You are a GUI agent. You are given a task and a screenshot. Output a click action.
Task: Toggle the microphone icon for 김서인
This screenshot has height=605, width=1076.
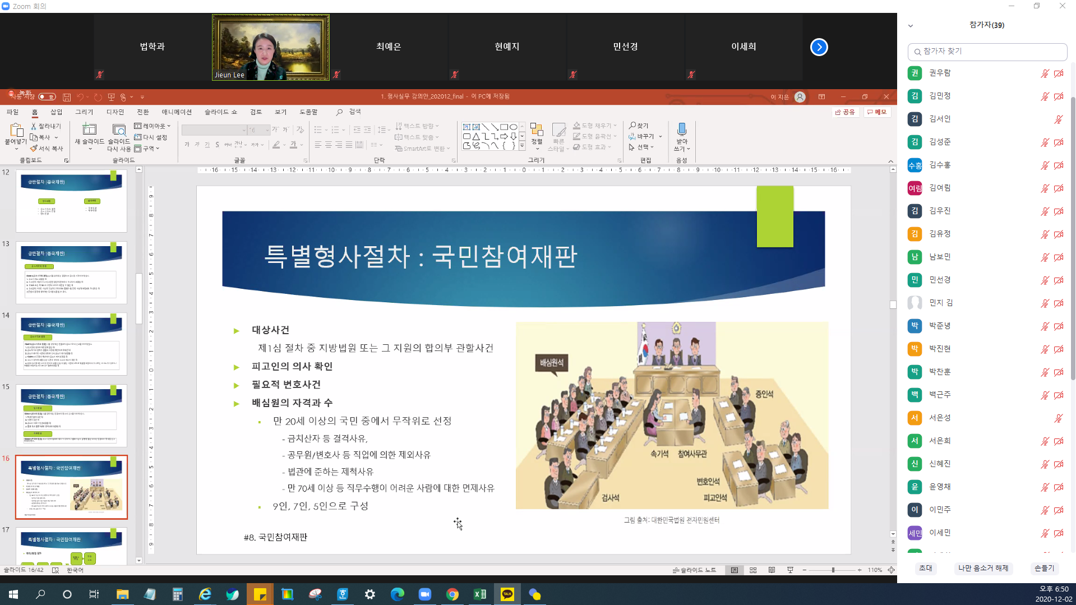[x=1059, y=119]
